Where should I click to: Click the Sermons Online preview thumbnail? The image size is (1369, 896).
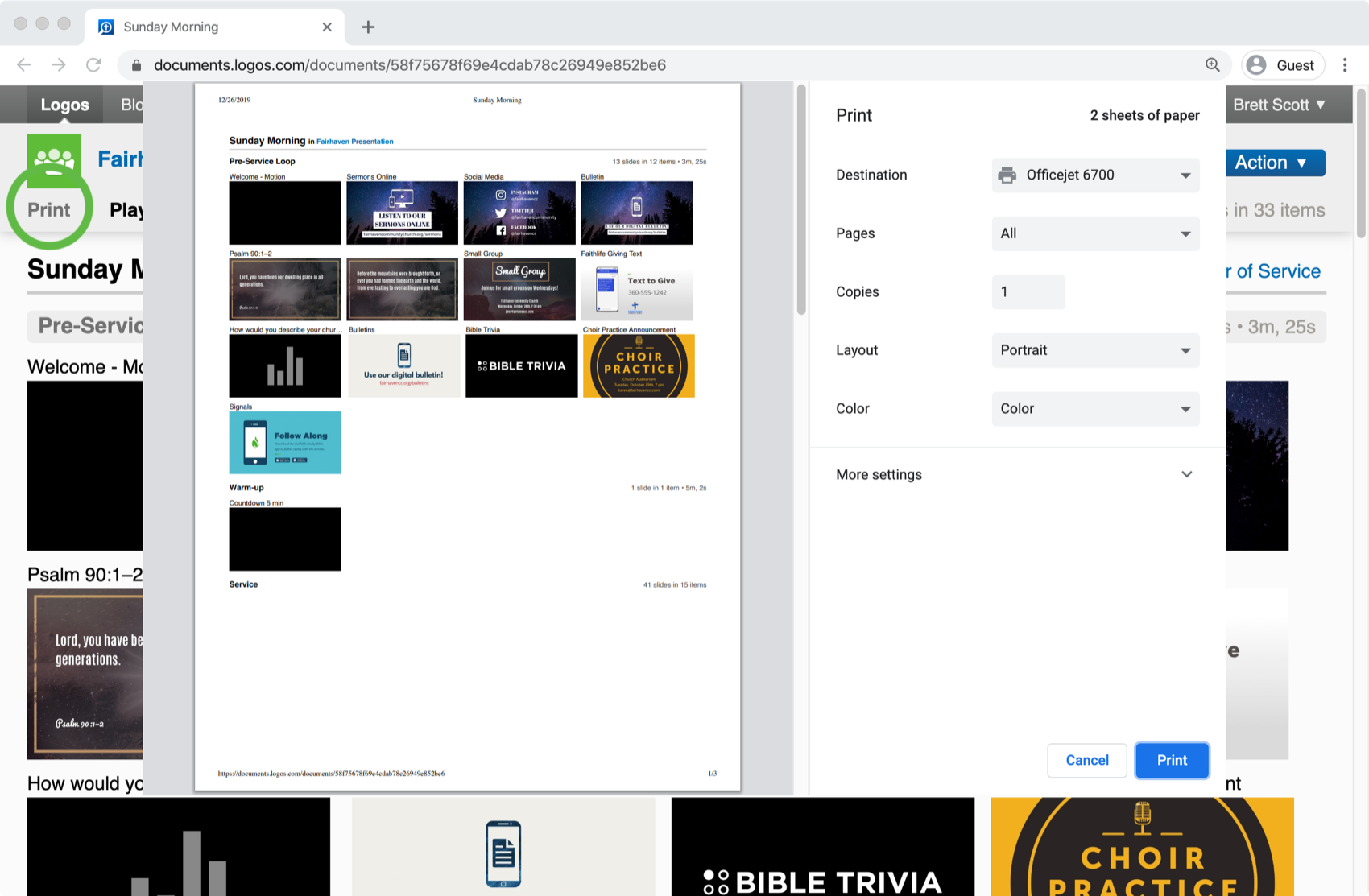pyautogui.click(x=402, y=213)
